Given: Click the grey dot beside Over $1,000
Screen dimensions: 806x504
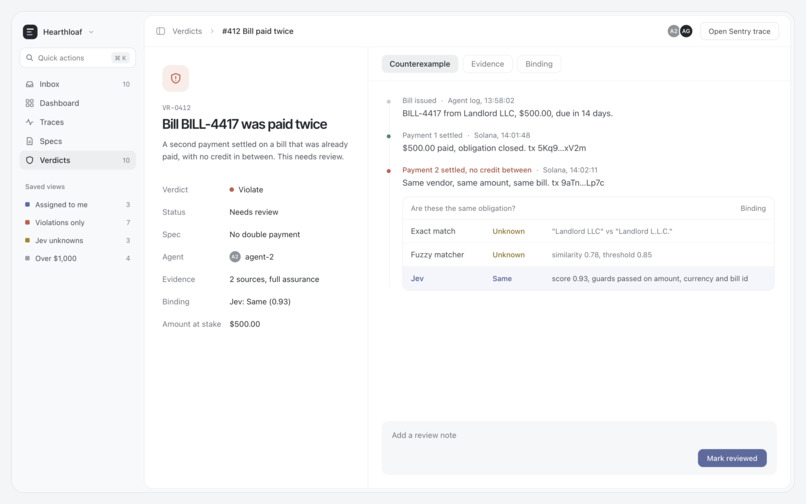Looking at the screenshot, I should pyautogui.click(x=27, y=258).
